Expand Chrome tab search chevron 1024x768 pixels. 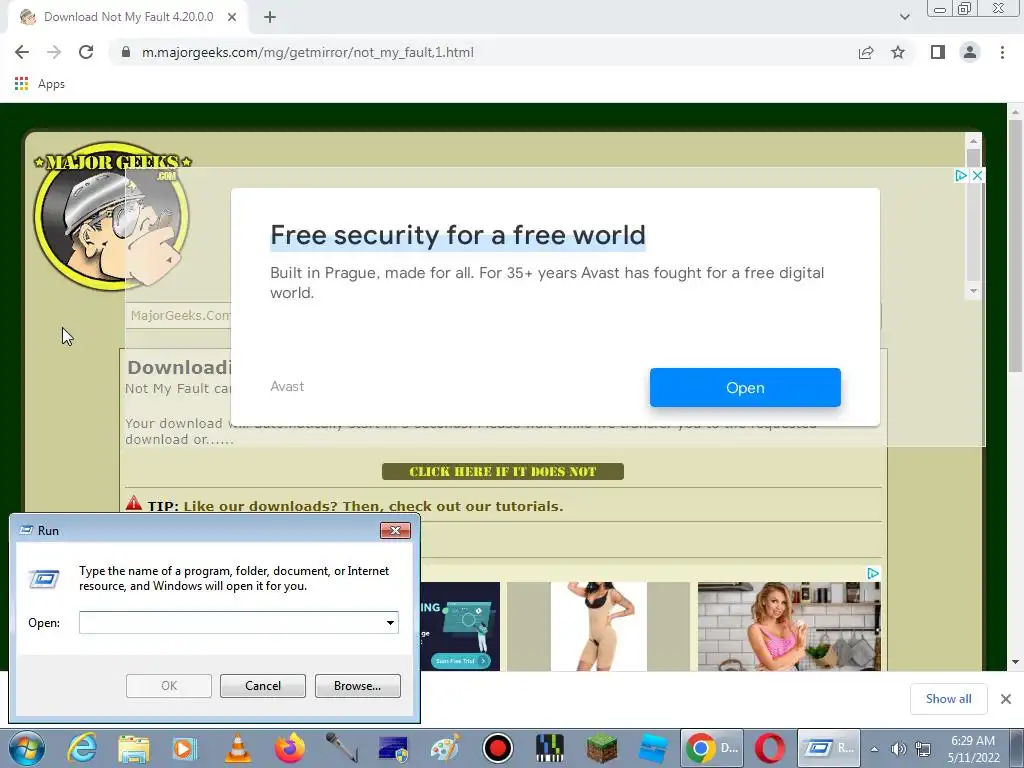click(x=904, y=17)
